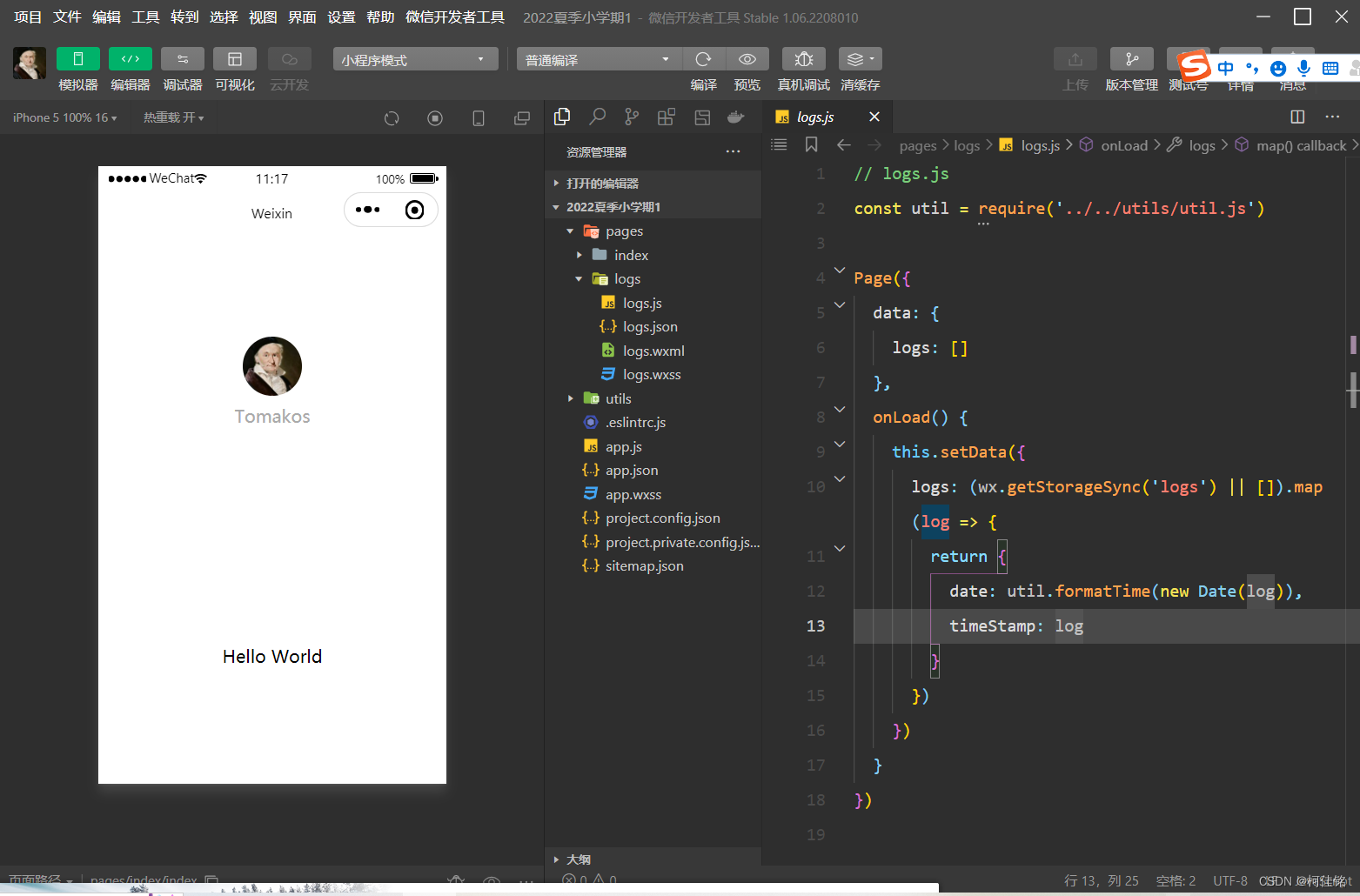
Task: Click the simulator capsule menu dots
Action: coord(368,210)
